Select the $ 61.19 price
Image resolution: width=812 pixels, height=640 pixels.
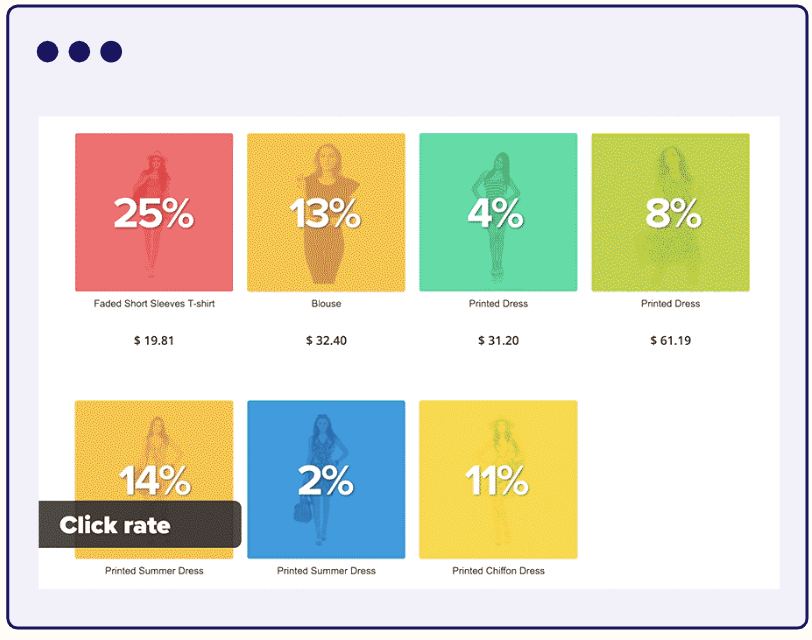tap(671, 341)
